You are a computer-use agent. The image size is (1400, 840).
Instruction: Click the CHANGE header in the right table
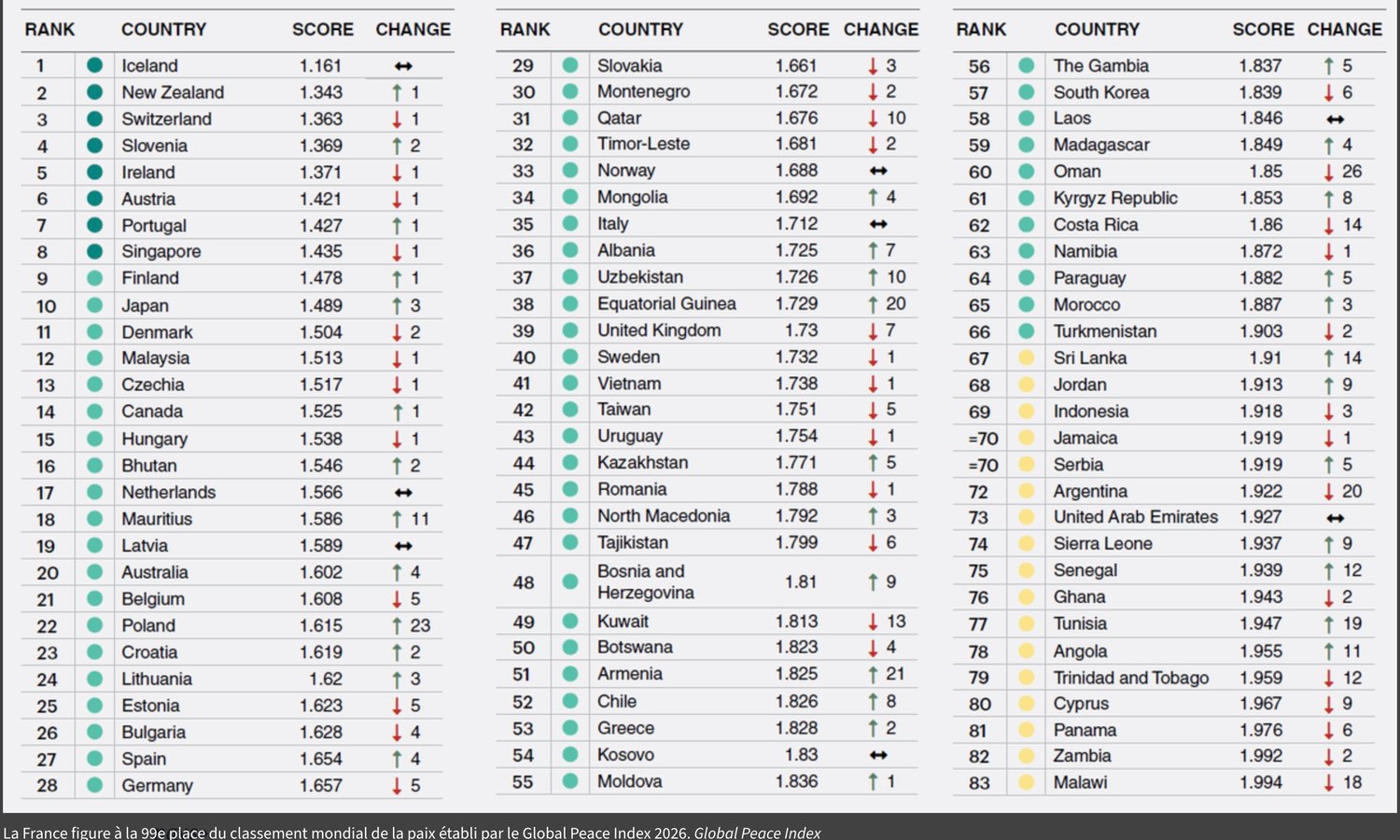1345,29
